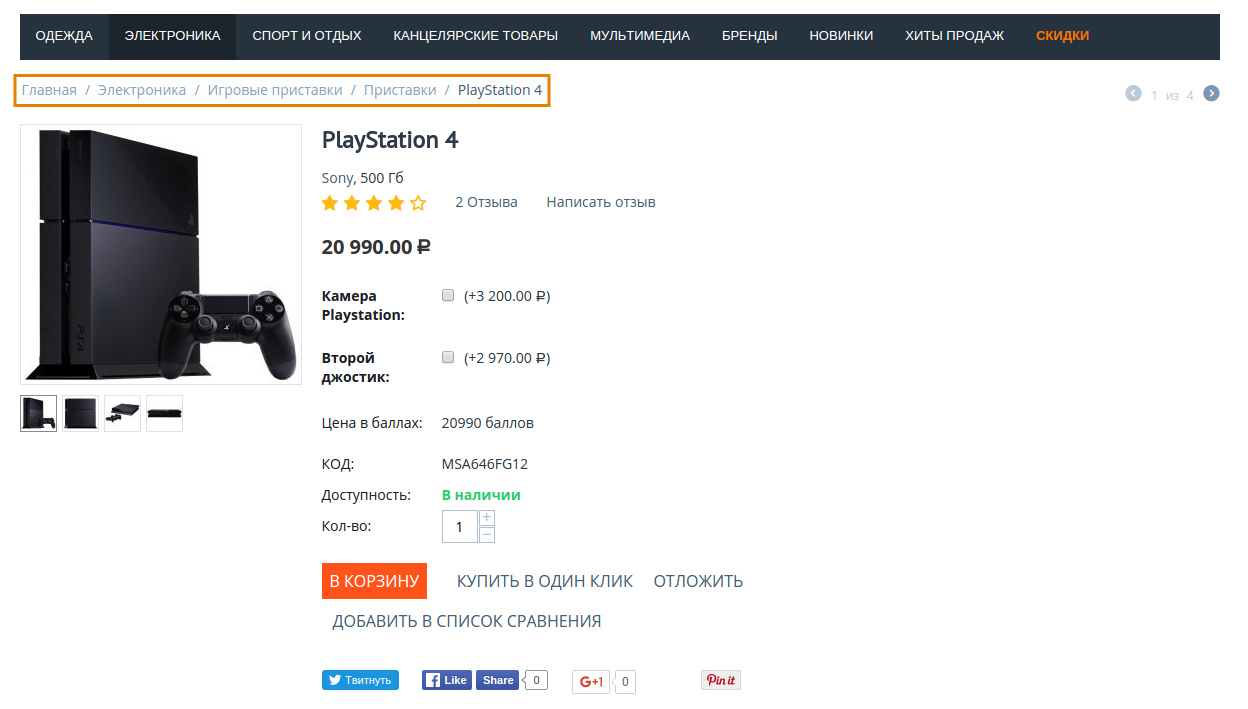Click the Facebook Like button
This screenshot has height=709, width=1248.
[446, 680]
